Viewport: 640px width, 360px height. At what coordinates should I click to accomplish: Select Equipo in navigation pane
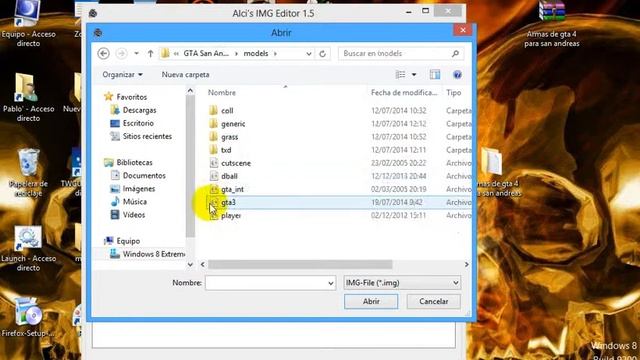(122, 241)
